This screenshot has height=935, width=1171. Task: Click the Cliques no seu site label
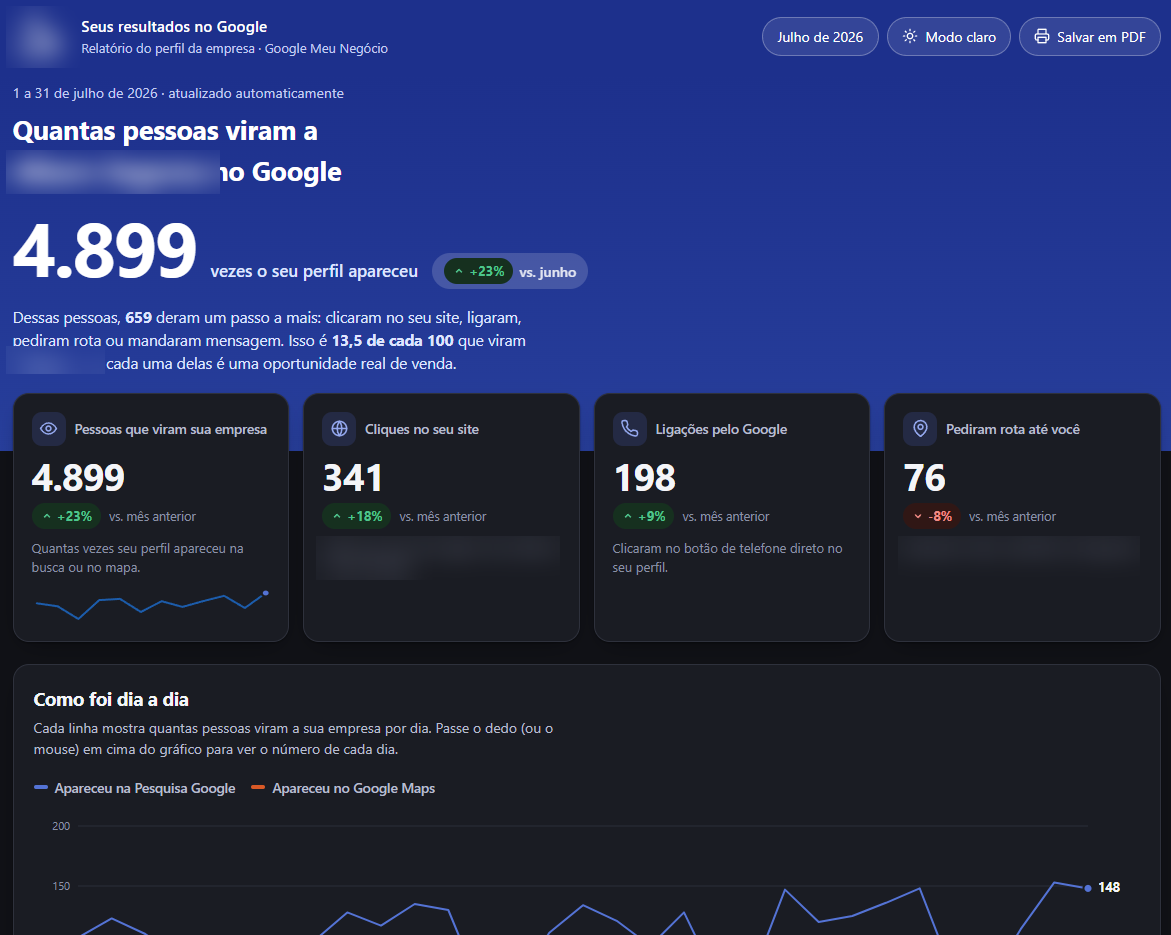click(422, 429)
